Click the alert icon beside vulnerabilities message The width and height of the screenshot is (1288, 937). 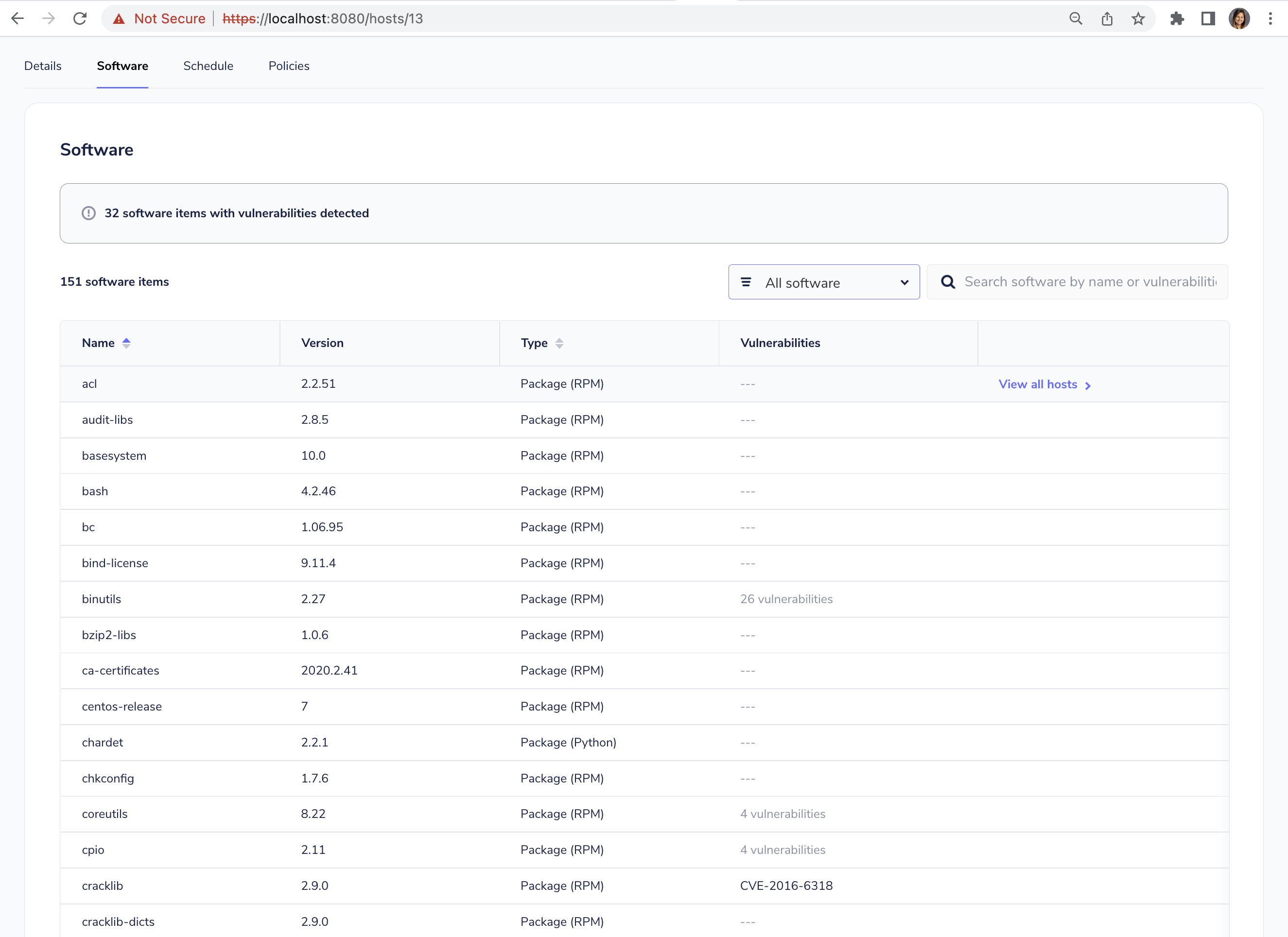(88, 213)
